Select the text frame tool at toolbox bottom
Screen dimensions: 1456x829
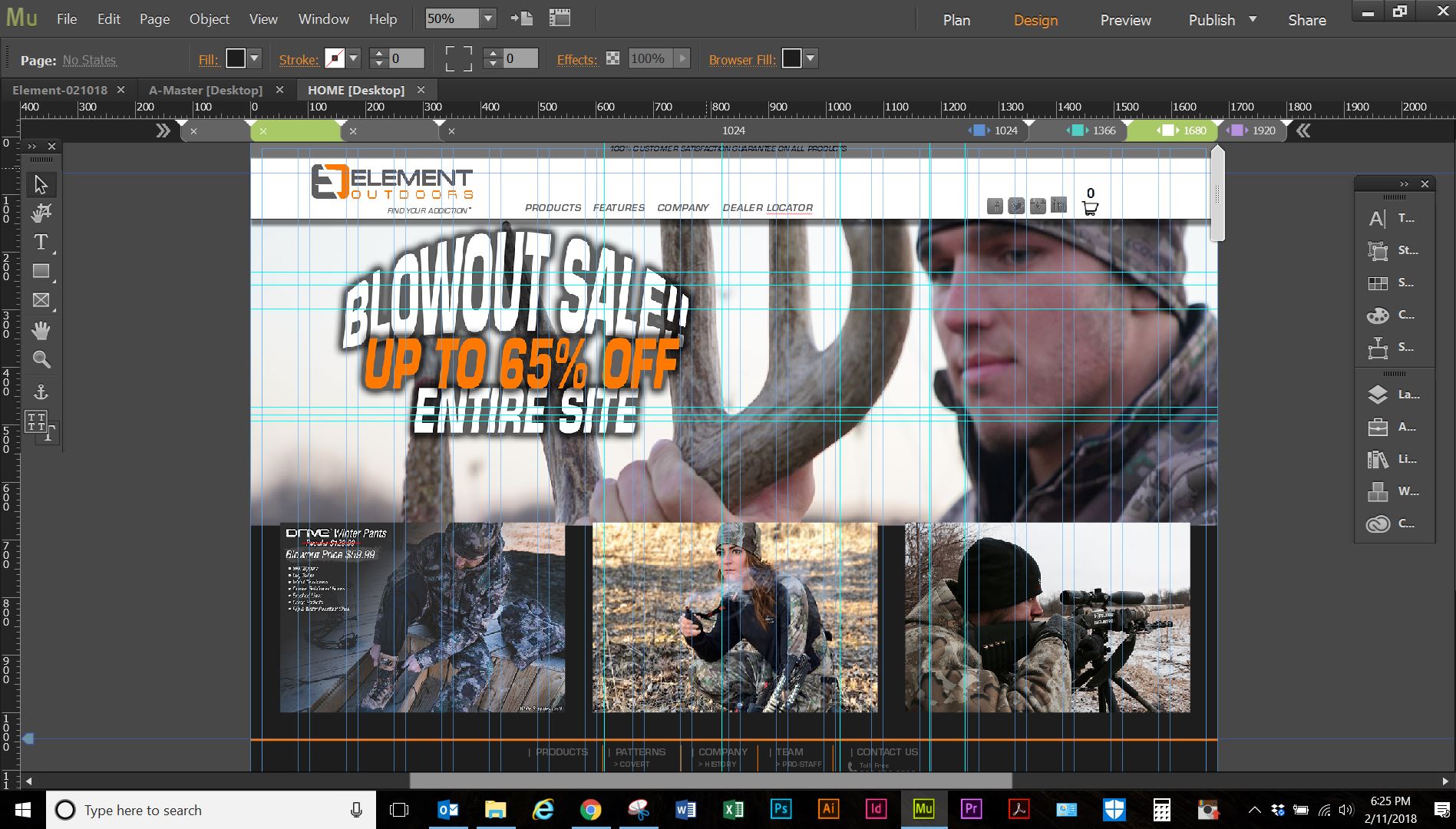click(41, 426)
